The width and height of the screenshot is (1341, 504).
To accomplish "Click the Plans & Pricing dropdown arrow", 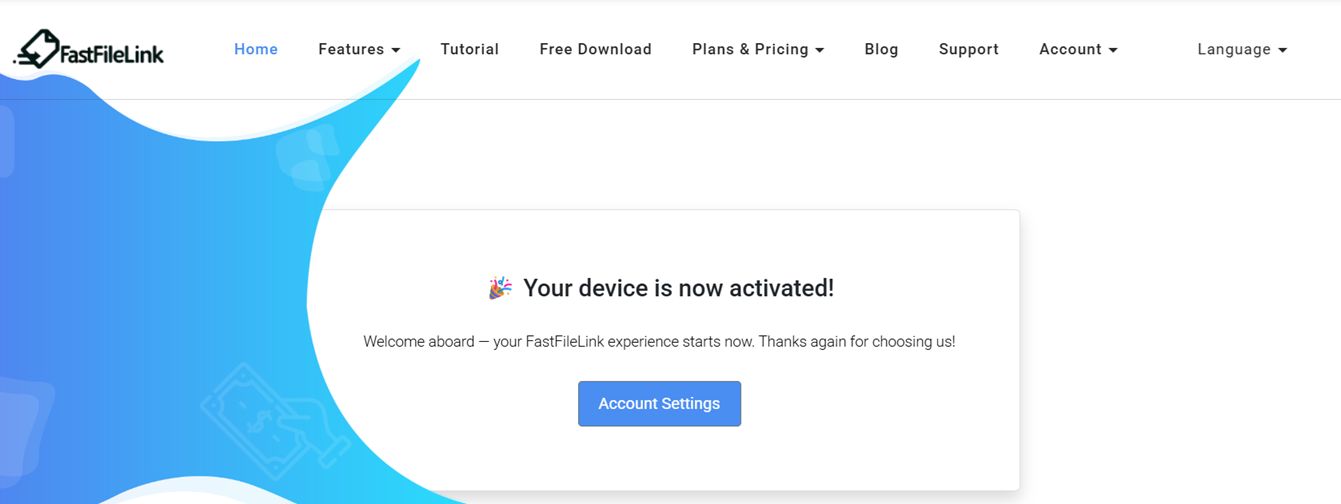I will pos(820,50).
